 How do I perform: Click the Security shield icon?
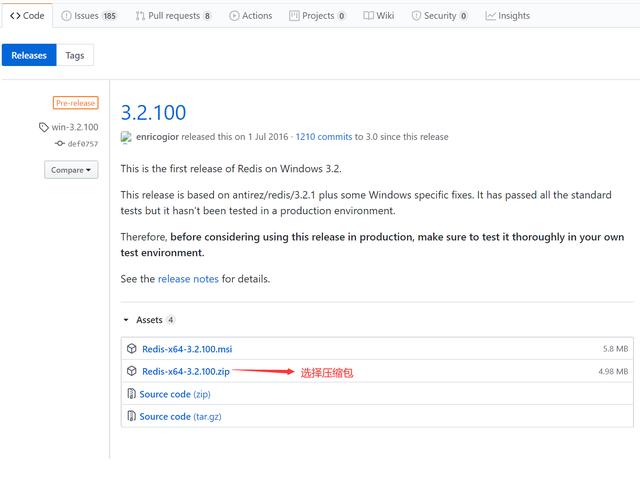[x=416, y=16]
